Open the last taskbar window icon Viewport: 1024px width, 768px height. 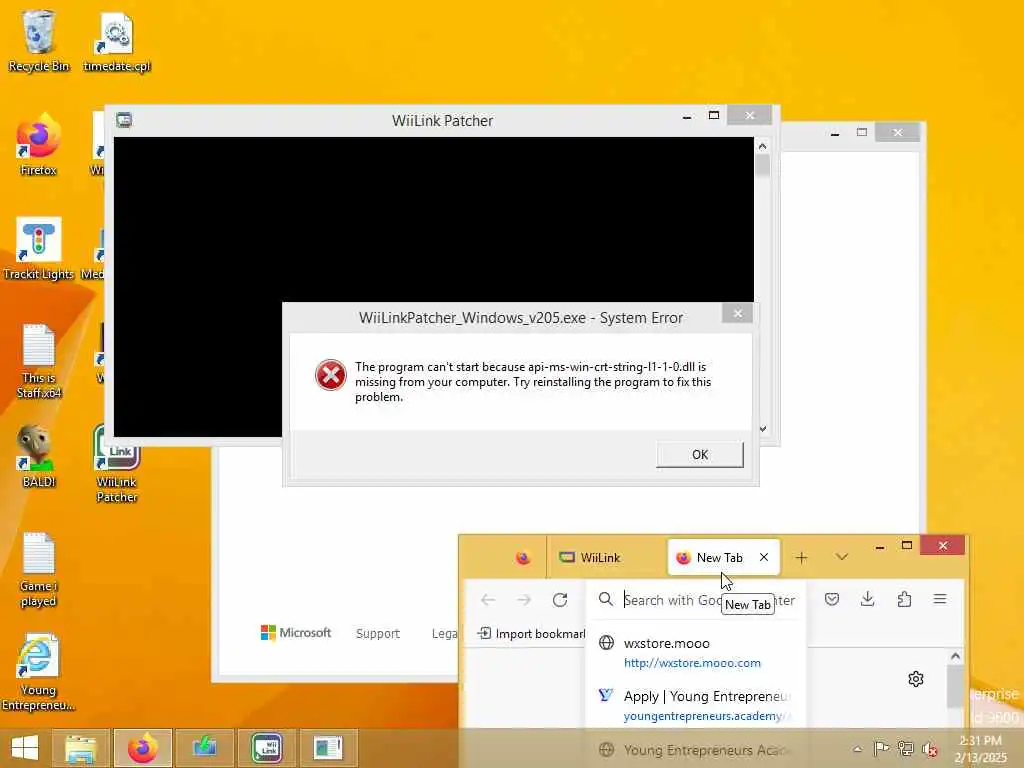[328, 748]
